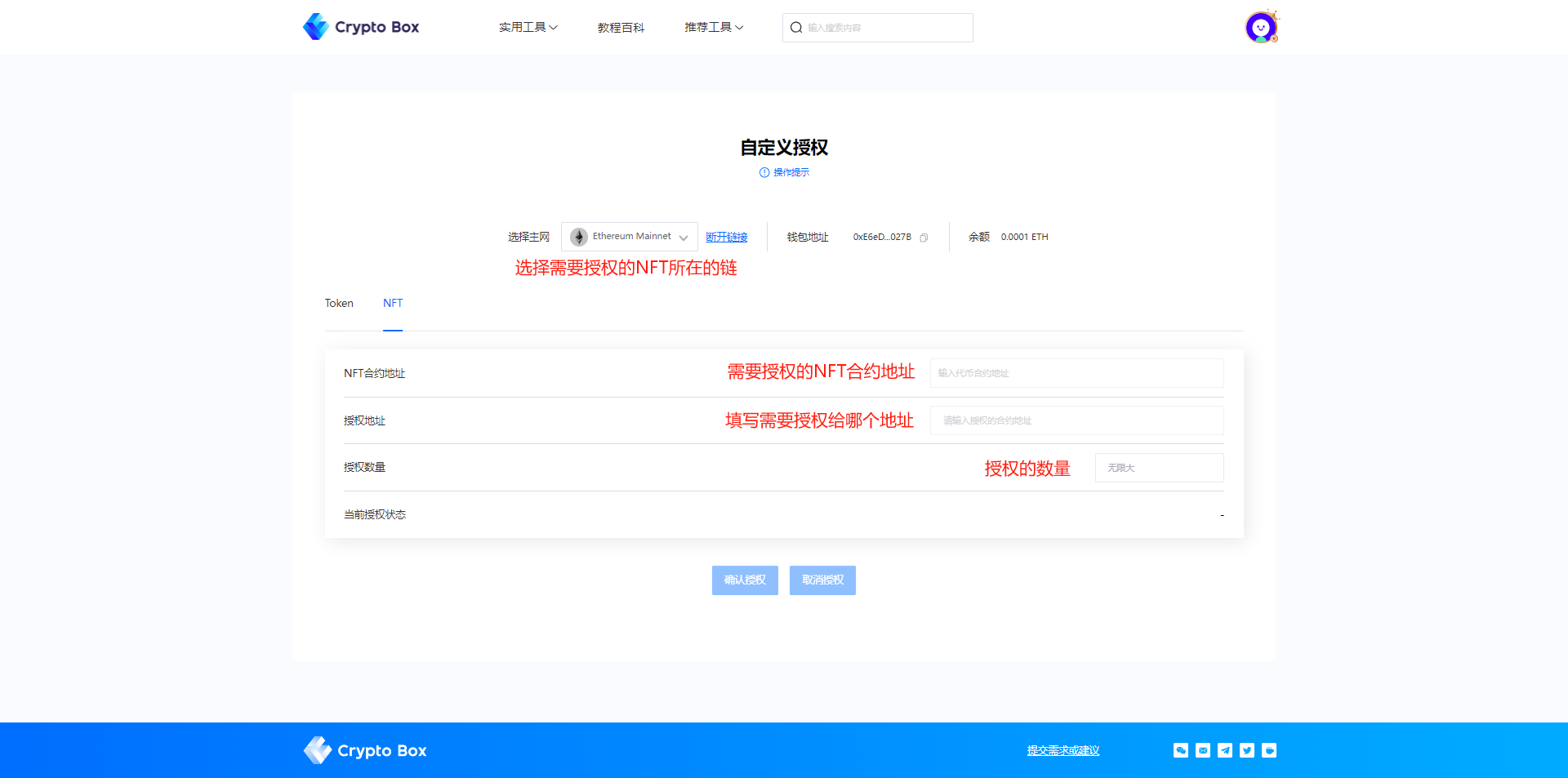The image size is (1568, 778).
Task: Copy wallet address 0xE6eD...027B with copy icon
Action: tap(924, 238)
